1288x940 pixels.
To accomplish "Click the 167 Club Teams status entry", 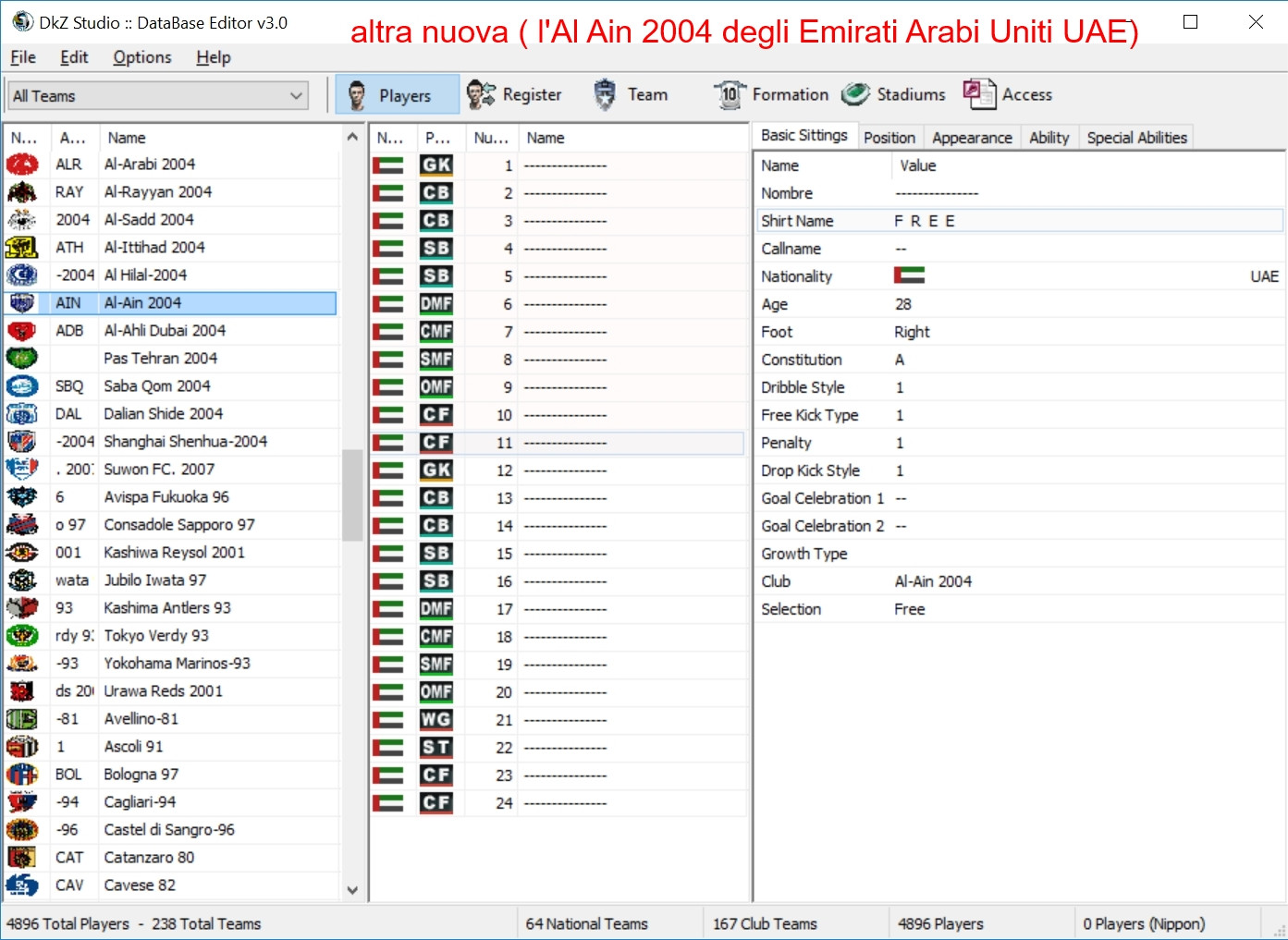I will pyautogui.click(x=765, y=923).
